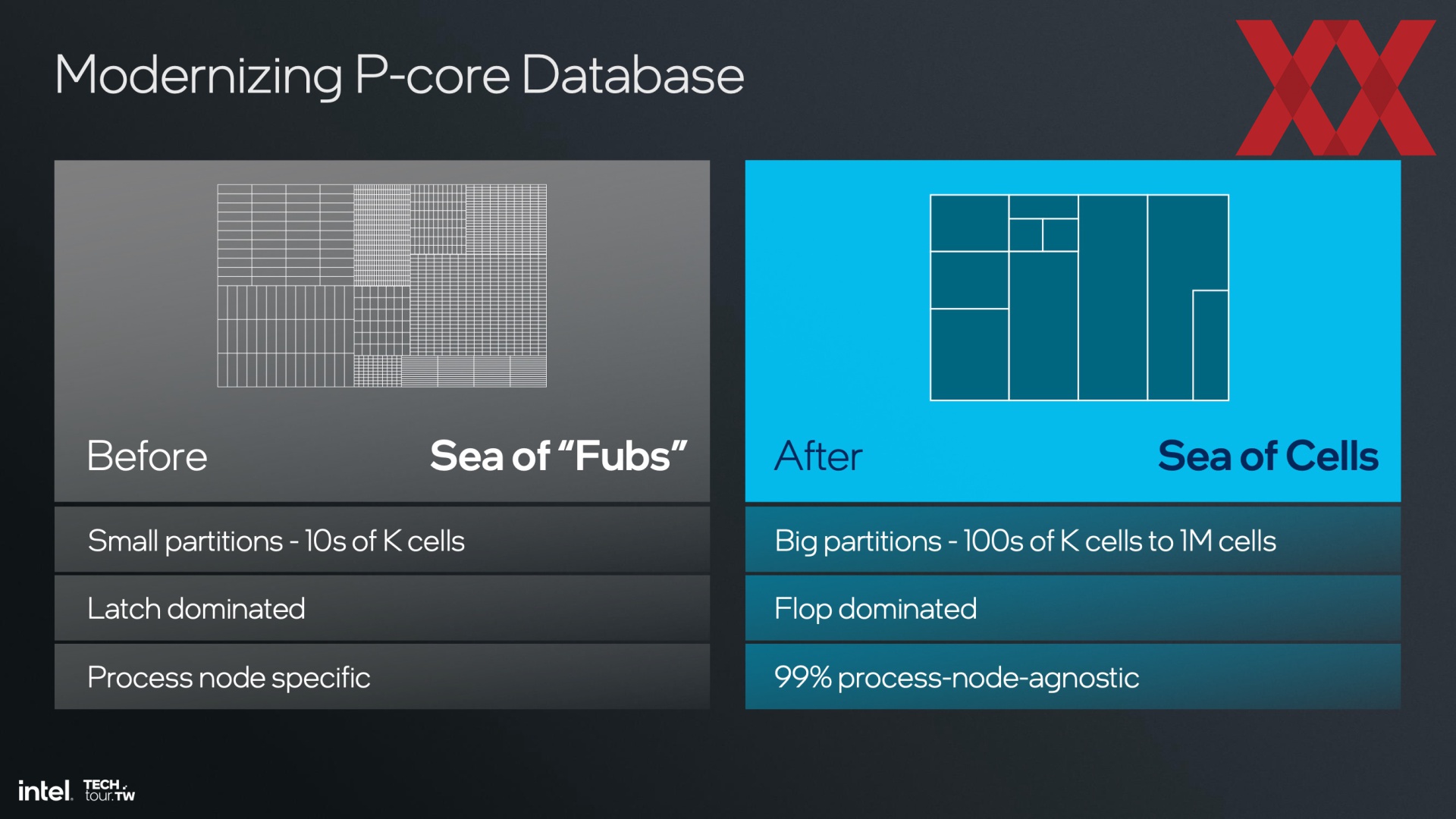Click the Sea of Cells block diagram
This screenshot has height=819, width=1456.
pyautogui.click(x=1079, y=297)
